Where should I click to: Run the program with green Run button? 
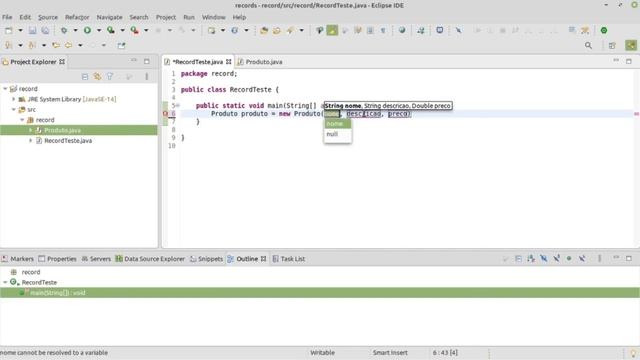87,31
